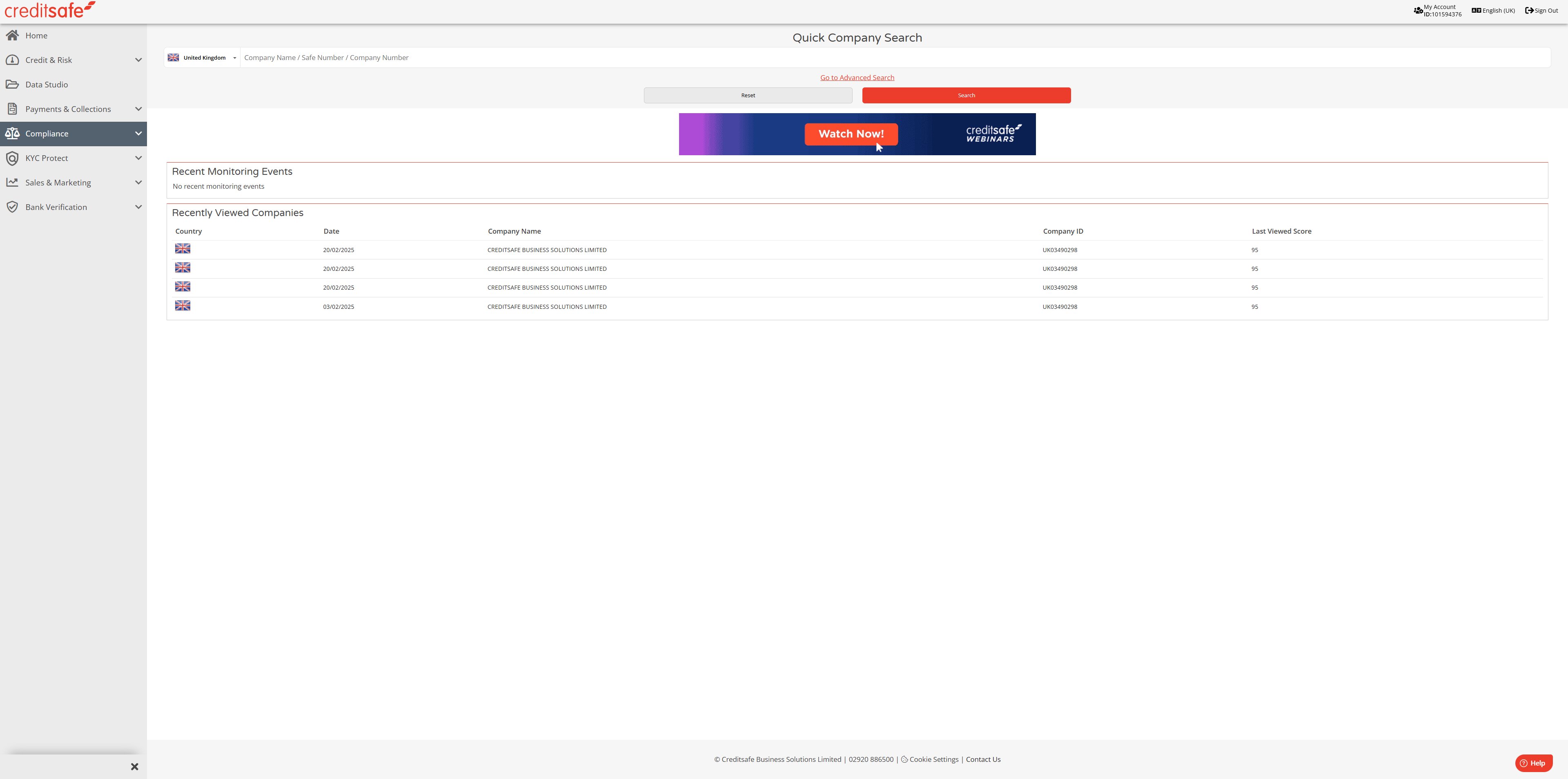Click the Compliance scales icon
Viewport: 1568px width, 779px height.
[x=12, y=134]
